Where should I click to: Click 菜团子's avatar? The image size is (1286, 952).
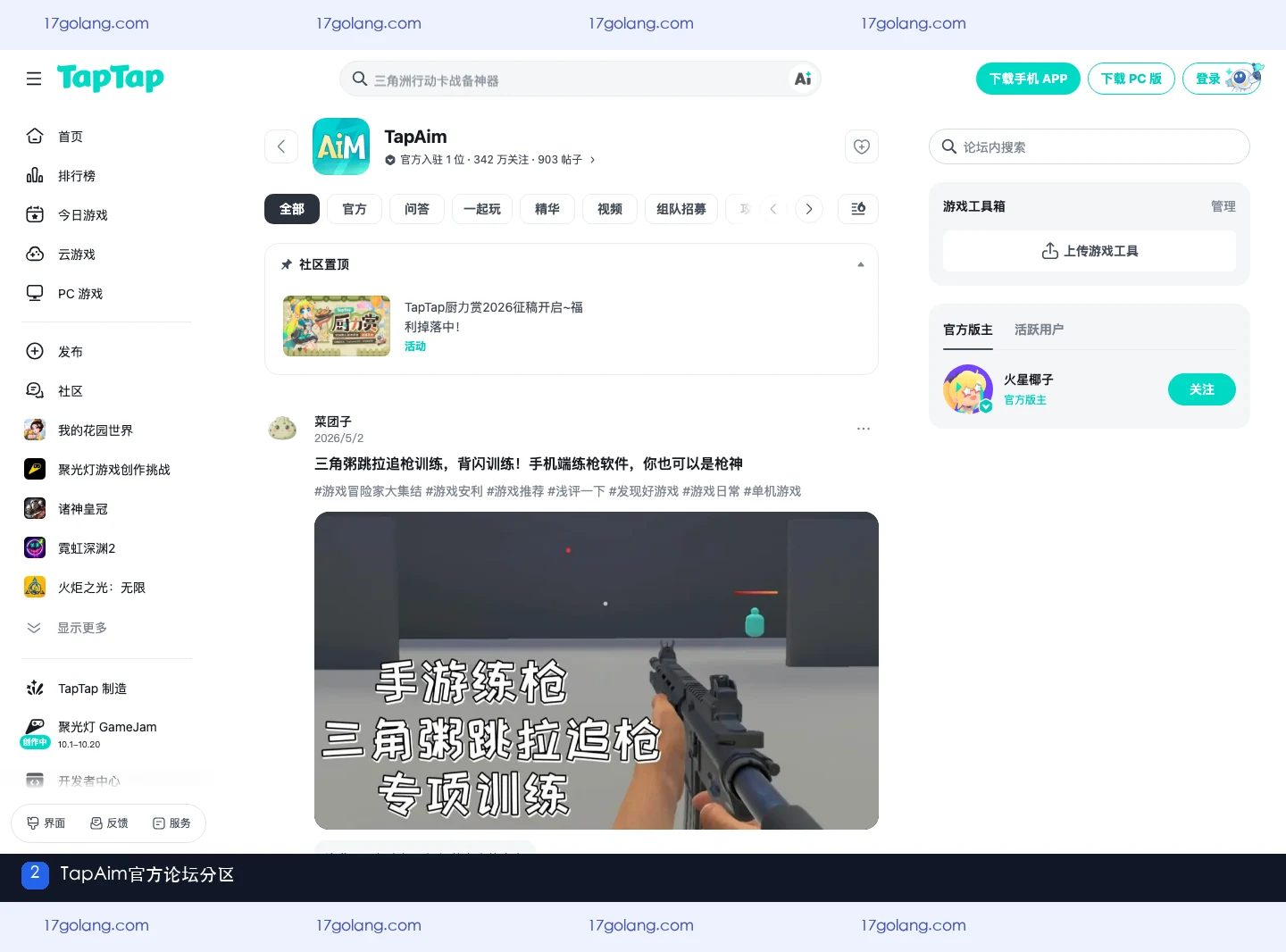(282, 429)
